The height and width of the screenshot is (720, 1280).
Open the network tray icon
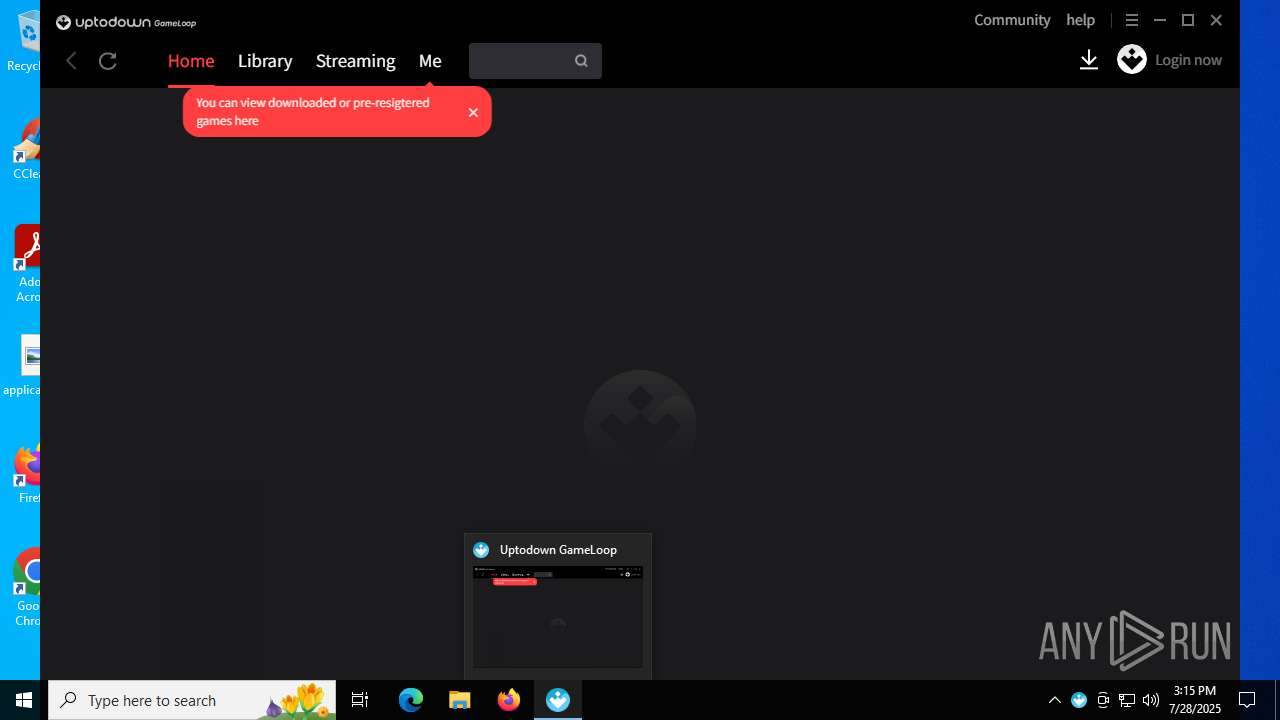pos(1127,700)
